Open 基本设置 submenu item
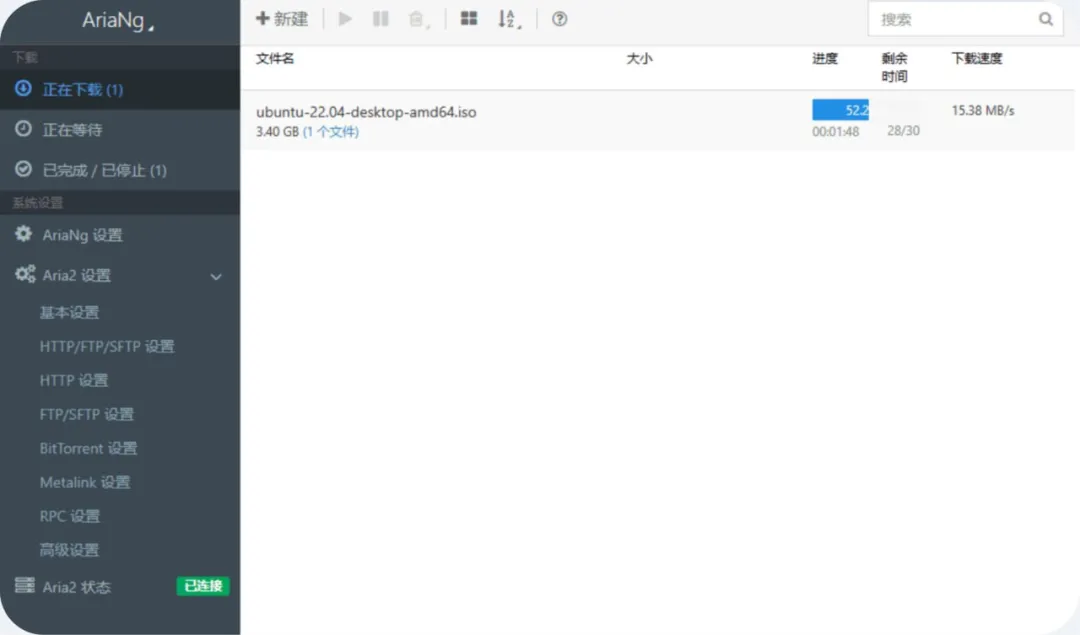The width and height of the screenshot is (1080, 635). pos(69,313)
